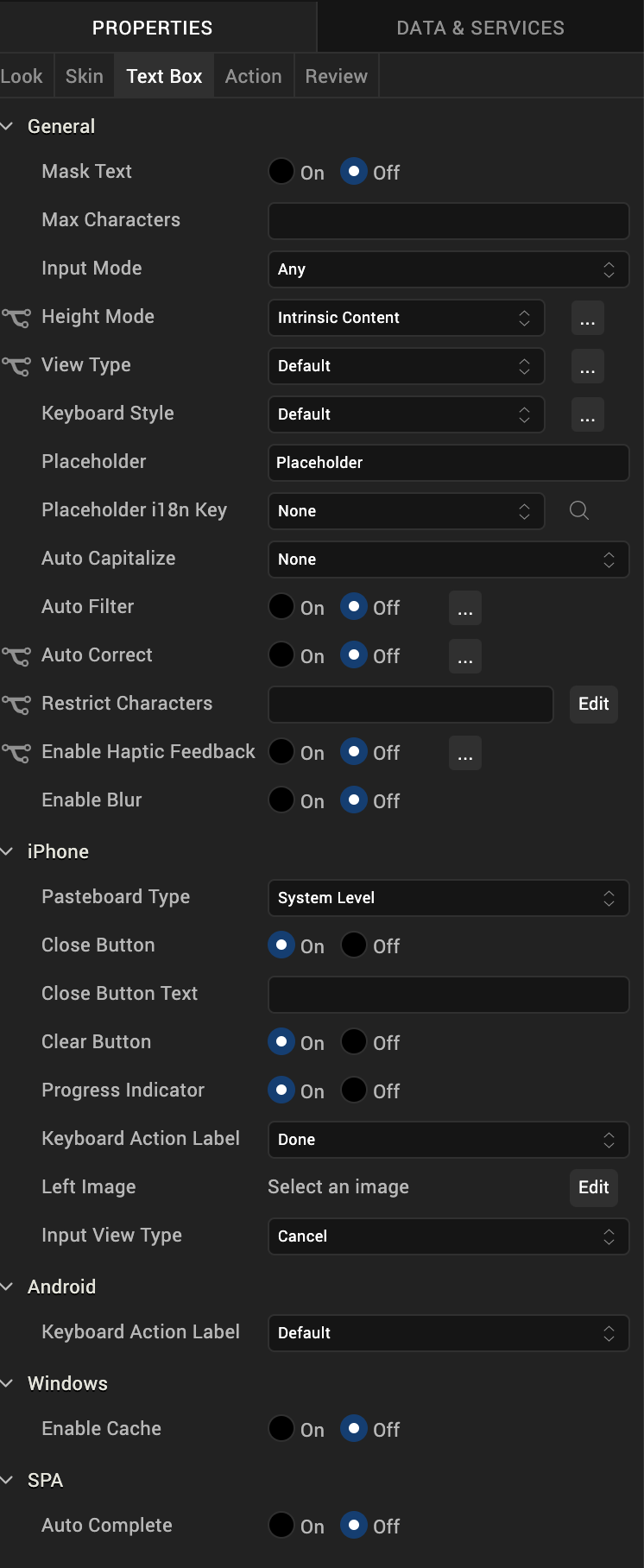Image resolution: width=644 pixels, height=1568 pixels.
Task: Click the Placeholder i18n Key search icon
Action: coord(579,511)
